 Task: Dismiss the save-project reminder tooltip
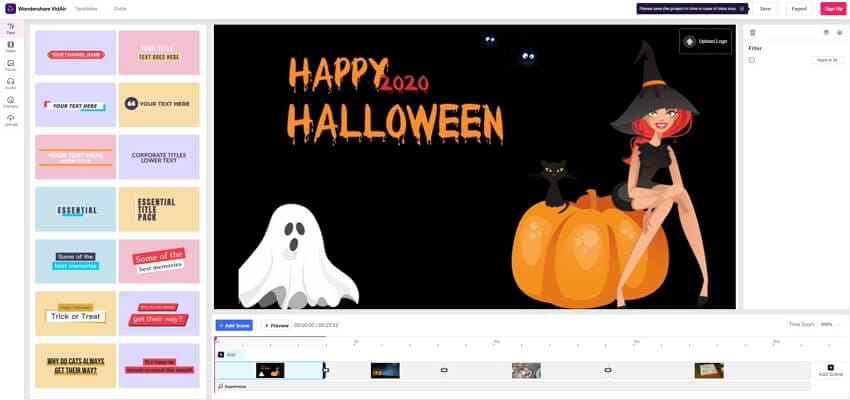click(742, 9)
